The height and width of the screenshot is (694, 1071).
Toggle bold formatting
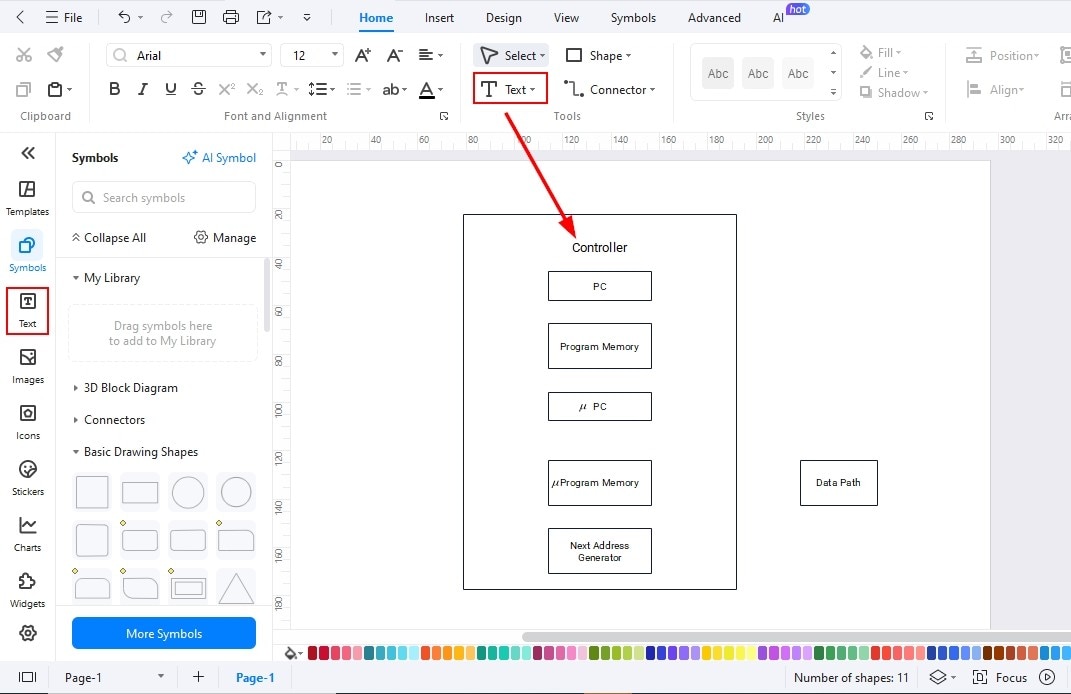pyautogui.click(x=114, y=88)
